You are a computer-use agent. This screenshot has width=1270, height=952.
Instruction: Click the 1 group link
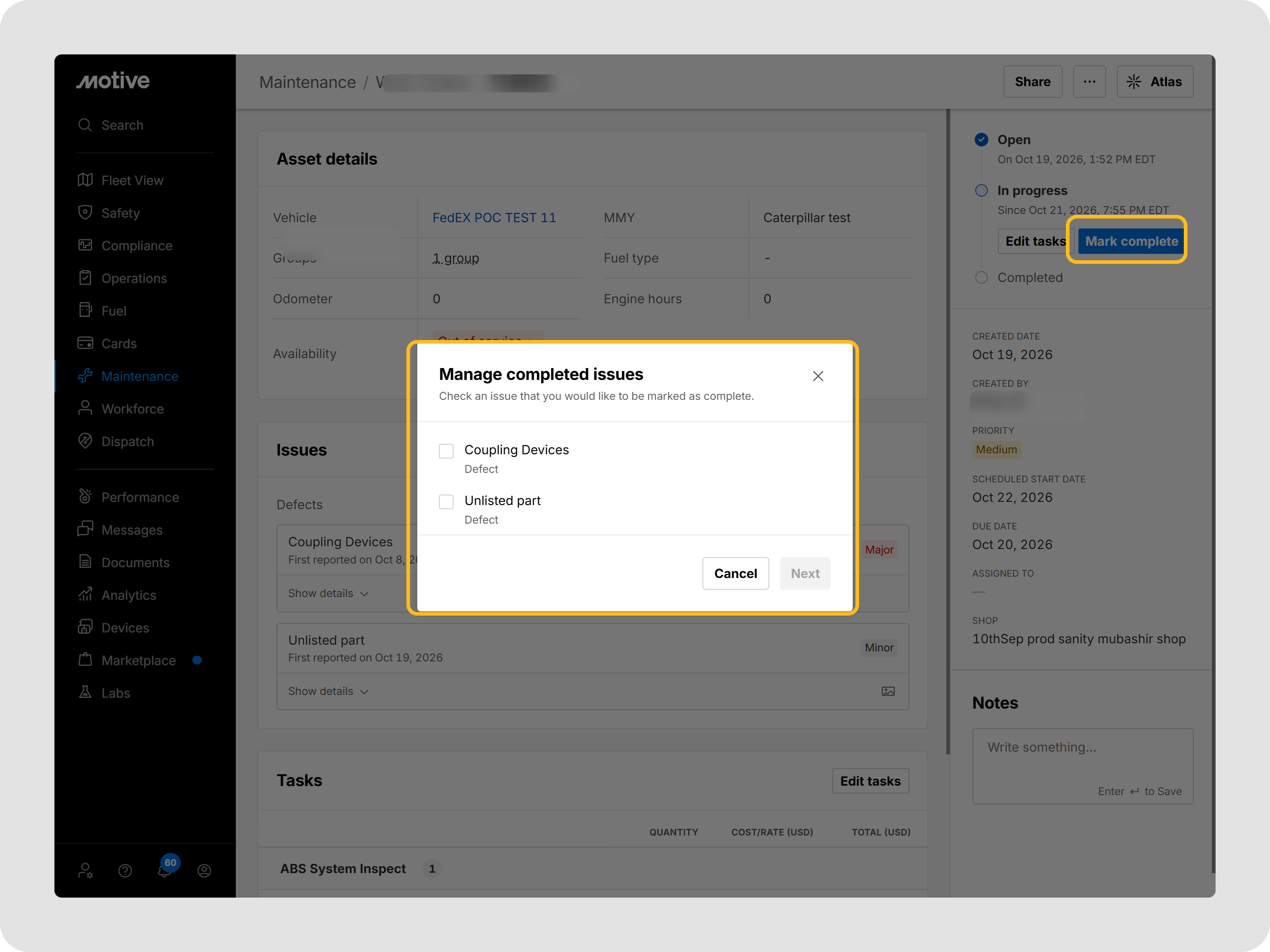pyautogui.click(x=455, y=258)
